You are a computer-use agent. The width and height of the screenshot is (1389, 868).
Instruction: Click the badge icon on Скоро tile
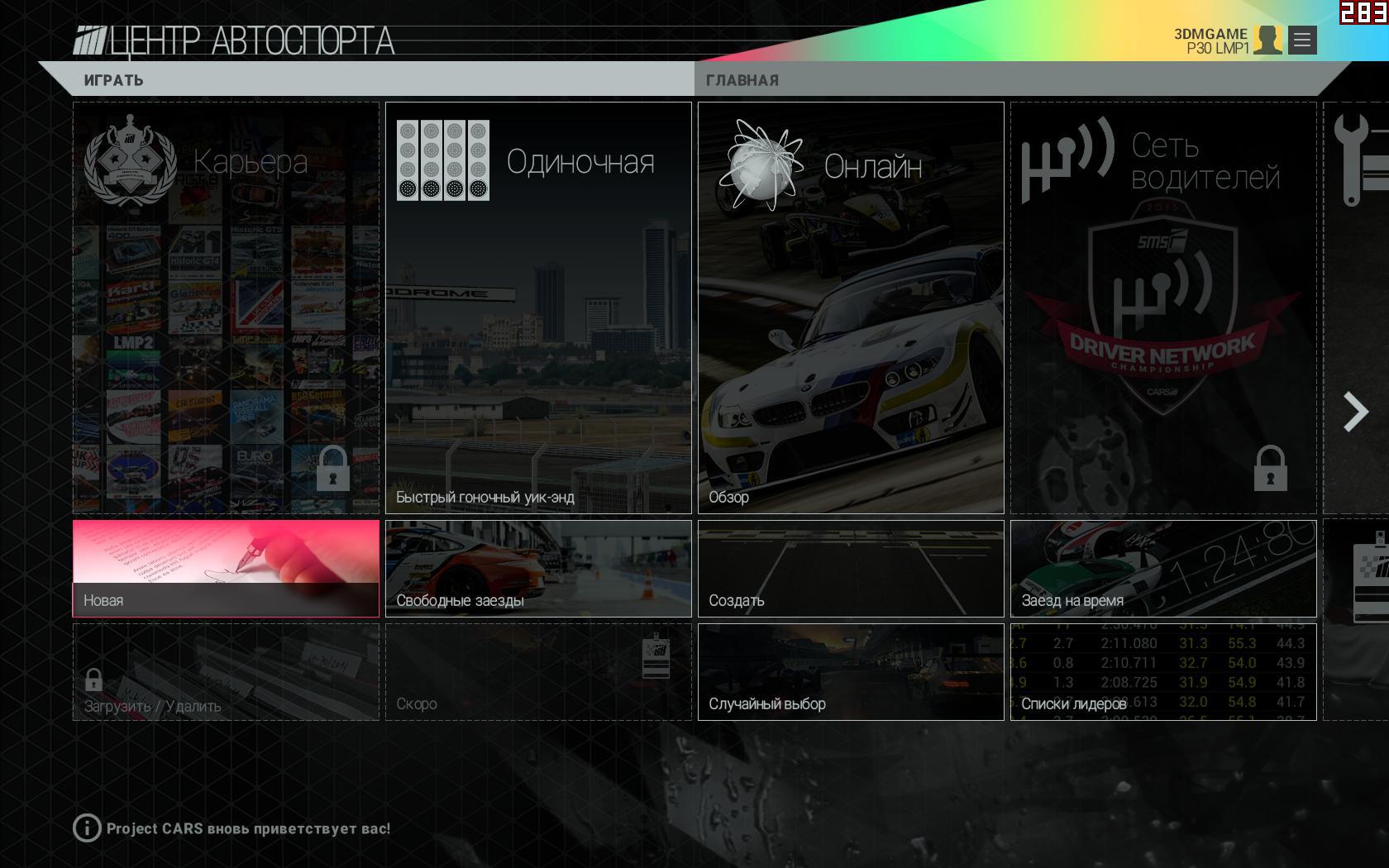656,657
